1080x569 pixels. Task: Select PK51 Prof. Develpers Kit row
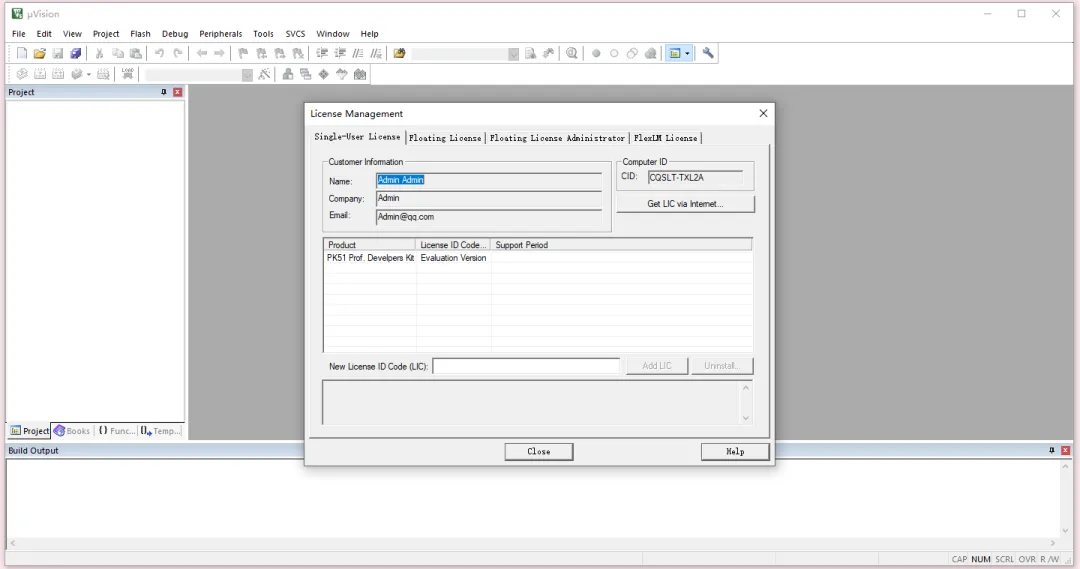pos(537,258)
